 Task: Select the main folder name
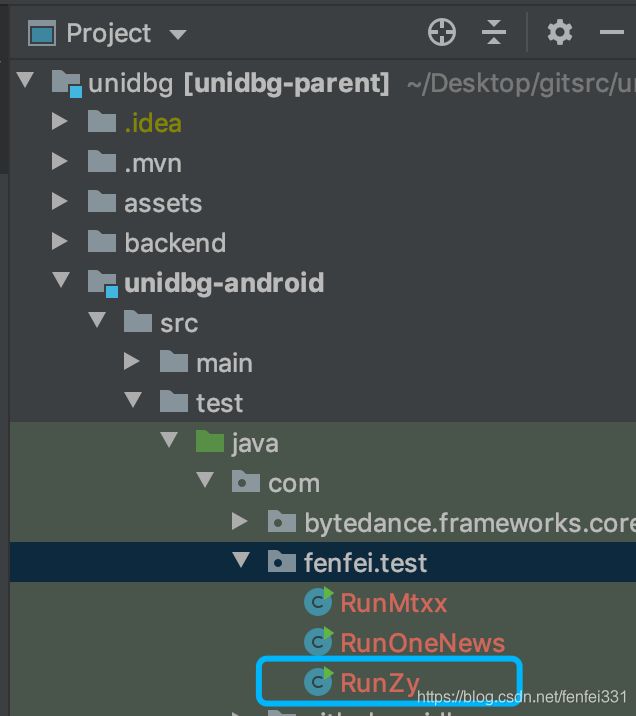click(x=224, y=363)
